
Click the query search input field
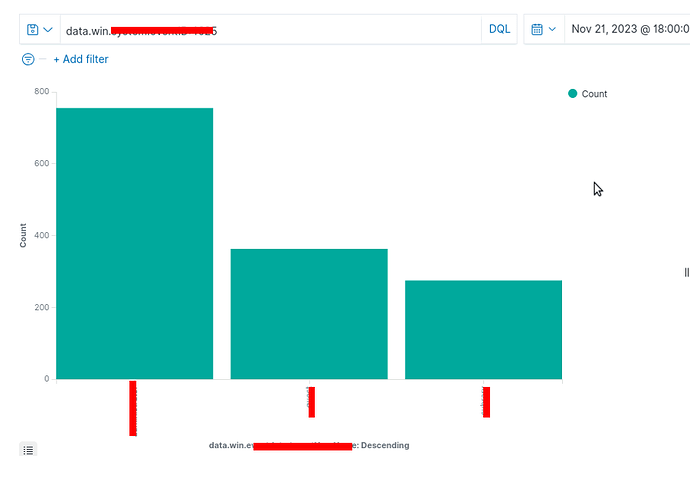271,30
